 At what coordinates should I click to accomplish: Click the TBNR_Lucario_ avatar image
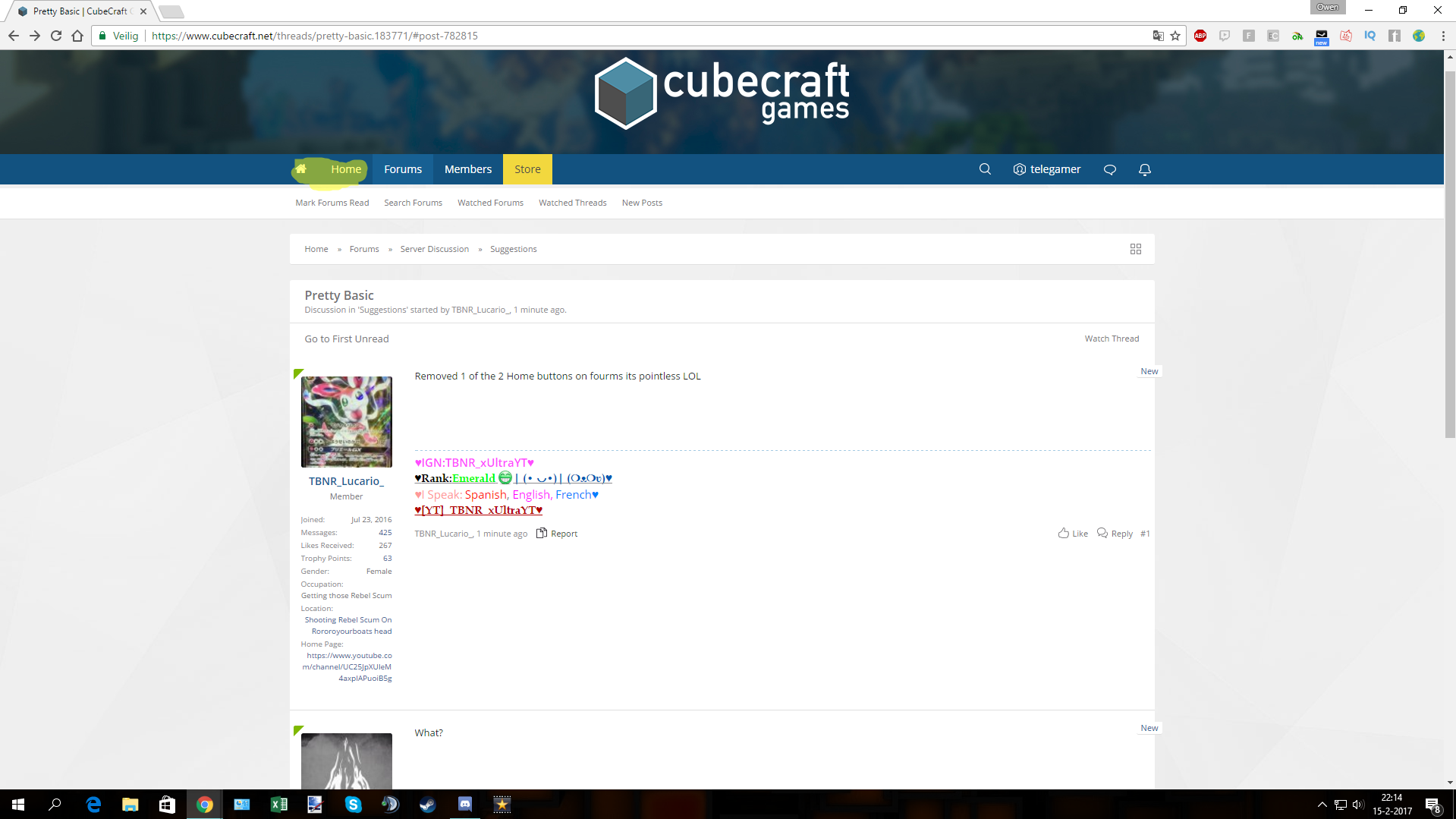tap(347, 422)
